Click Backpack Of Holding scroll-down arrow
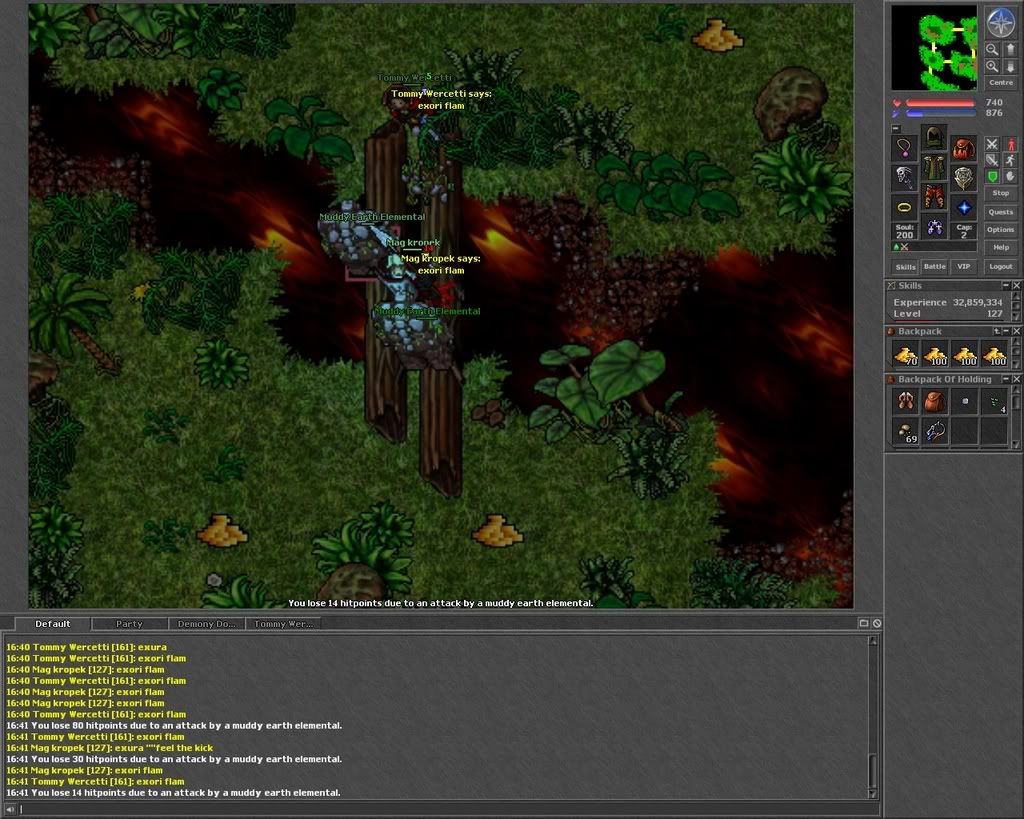The image size is (1024, 819). tap(1016, 444)
